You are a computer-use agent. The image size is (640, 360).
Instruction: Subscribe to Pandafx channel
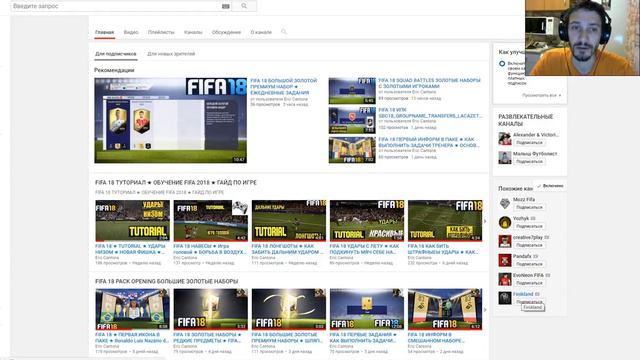[x=529, y=264]
